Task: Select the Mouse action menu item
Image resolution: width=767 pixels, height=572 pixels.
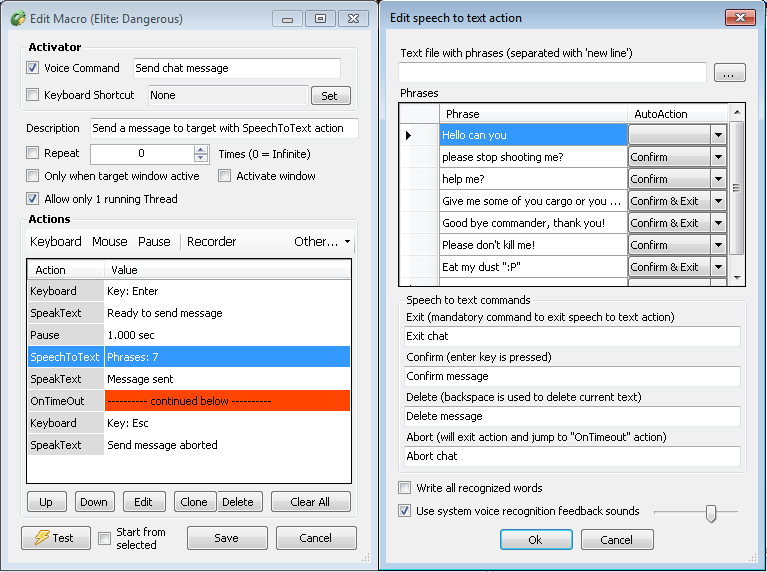Action: pyautogui.click(x=110, y=241)
